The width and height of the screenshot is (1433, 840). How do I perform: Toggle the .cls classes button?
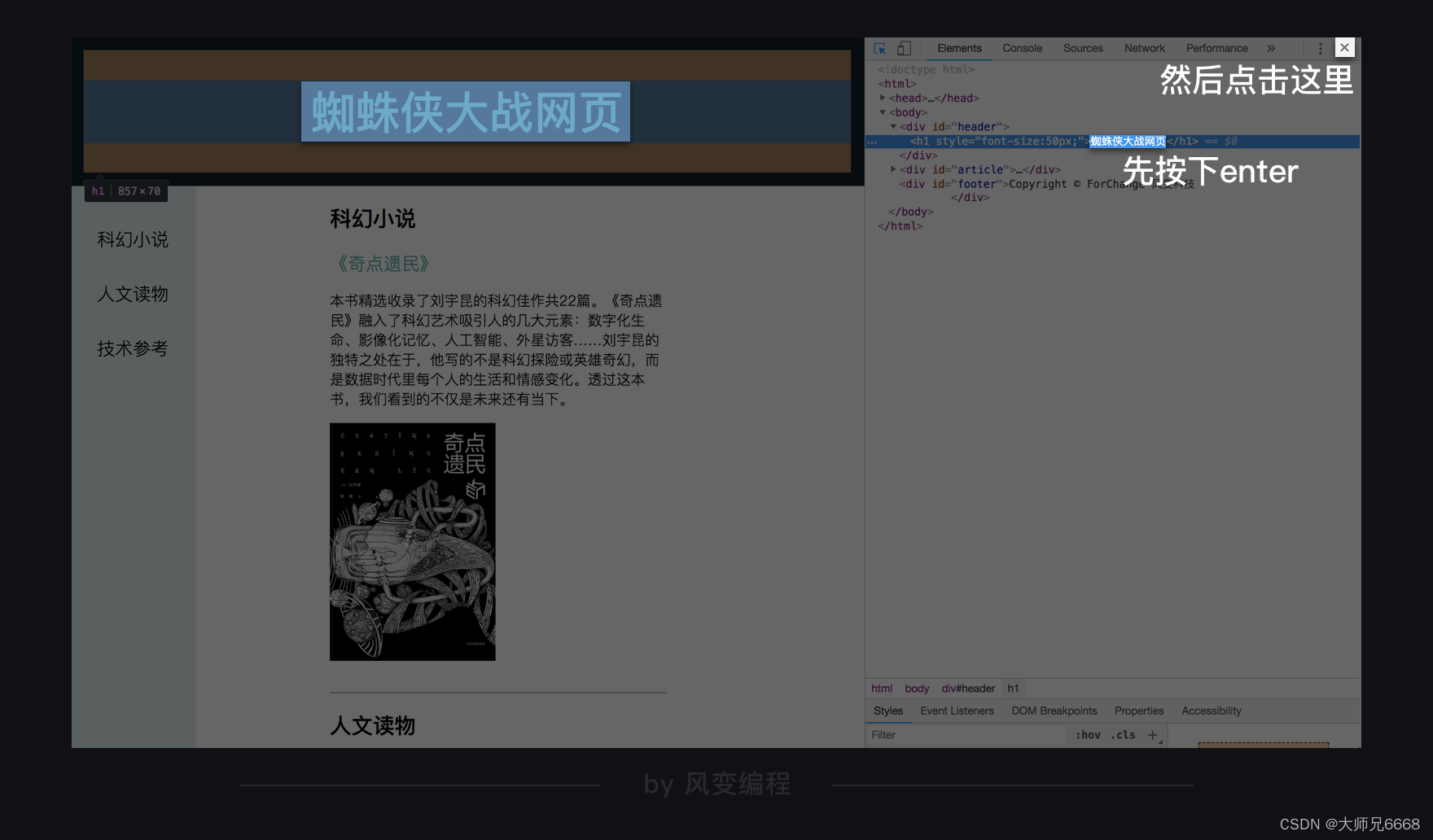point(1123,735)
